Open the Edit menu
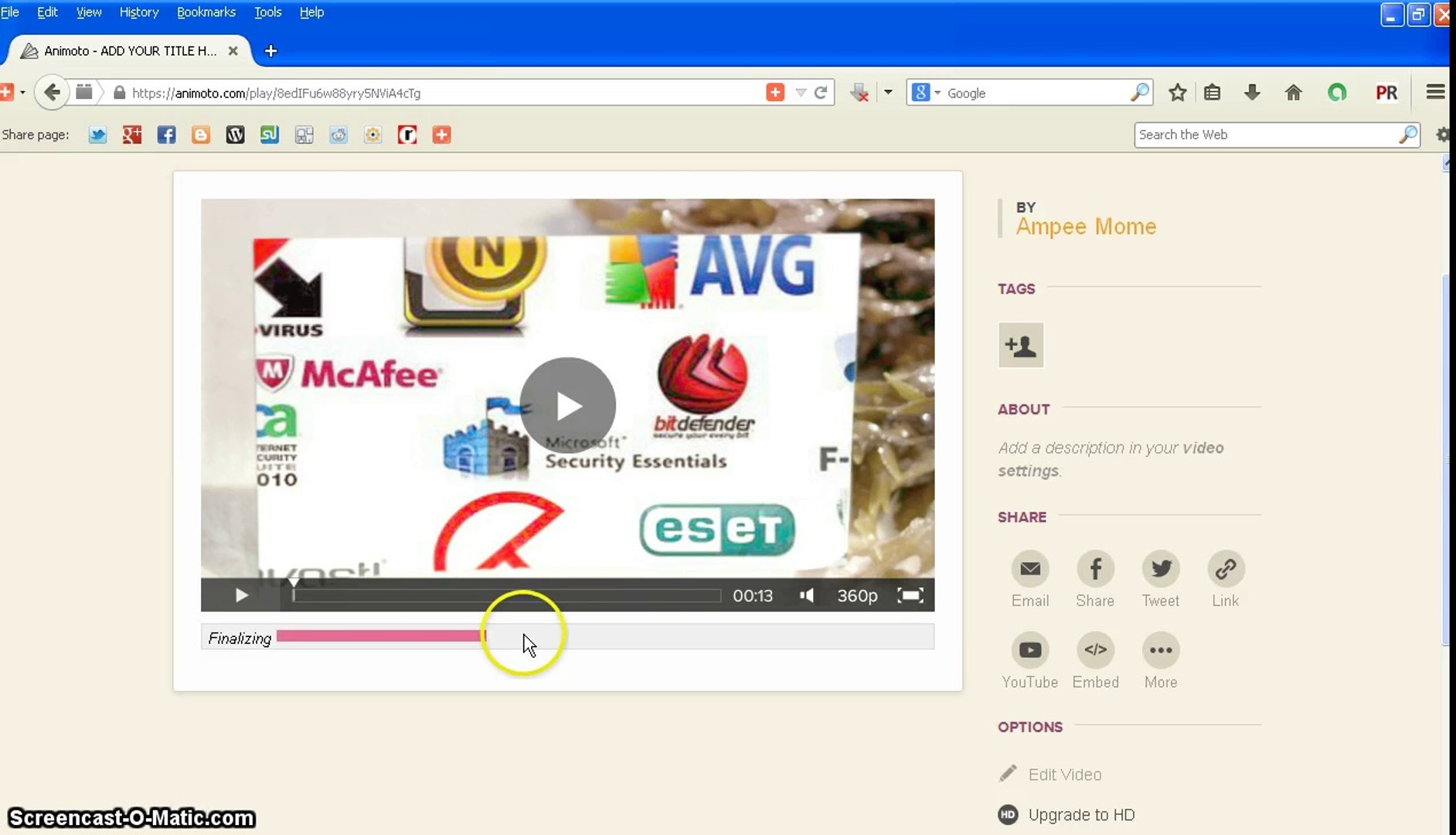This screenshot has width=1456, height=835. (47, 12)
